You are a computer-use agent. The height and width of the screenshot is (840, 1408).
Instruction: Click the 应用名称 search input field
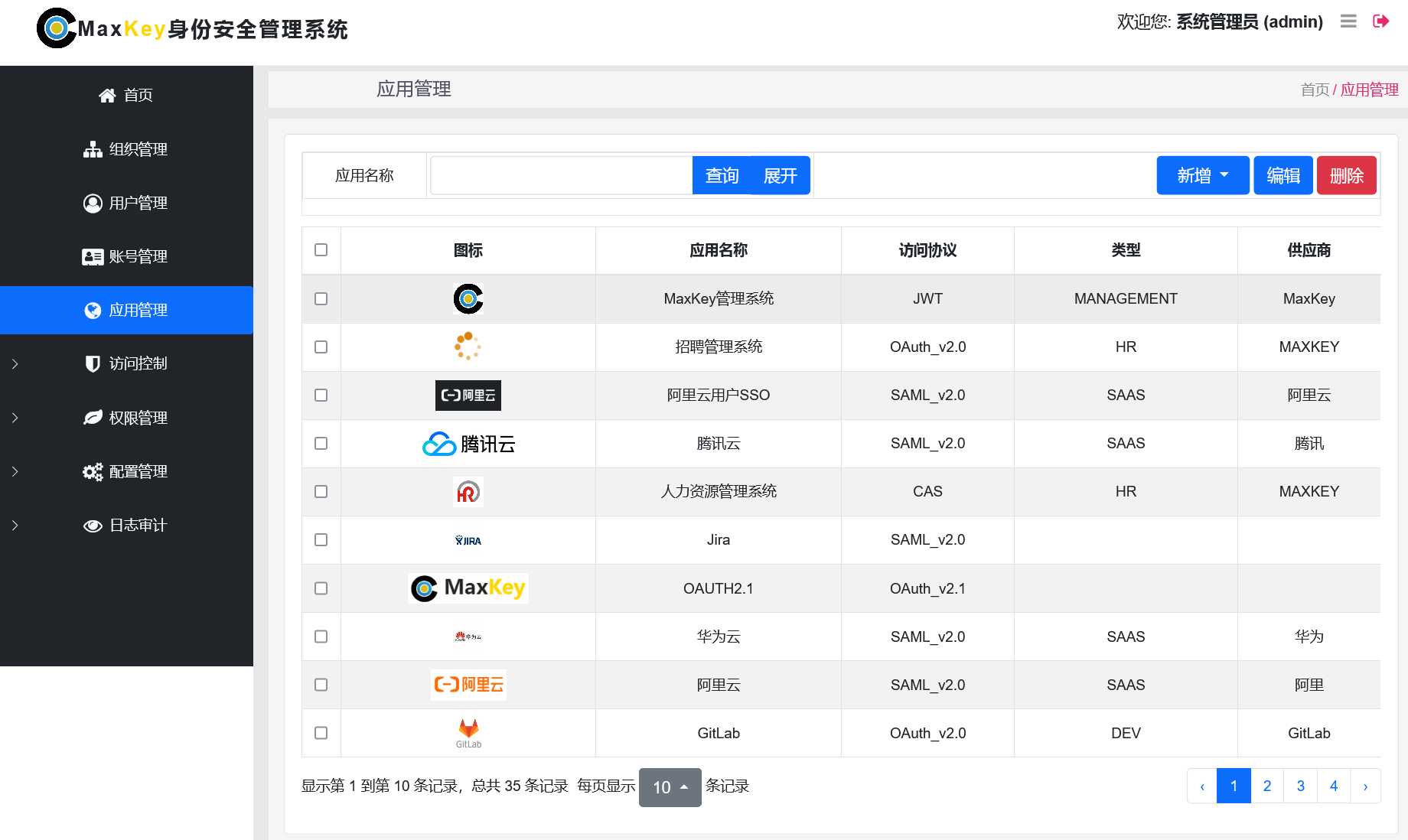point(561,176)
